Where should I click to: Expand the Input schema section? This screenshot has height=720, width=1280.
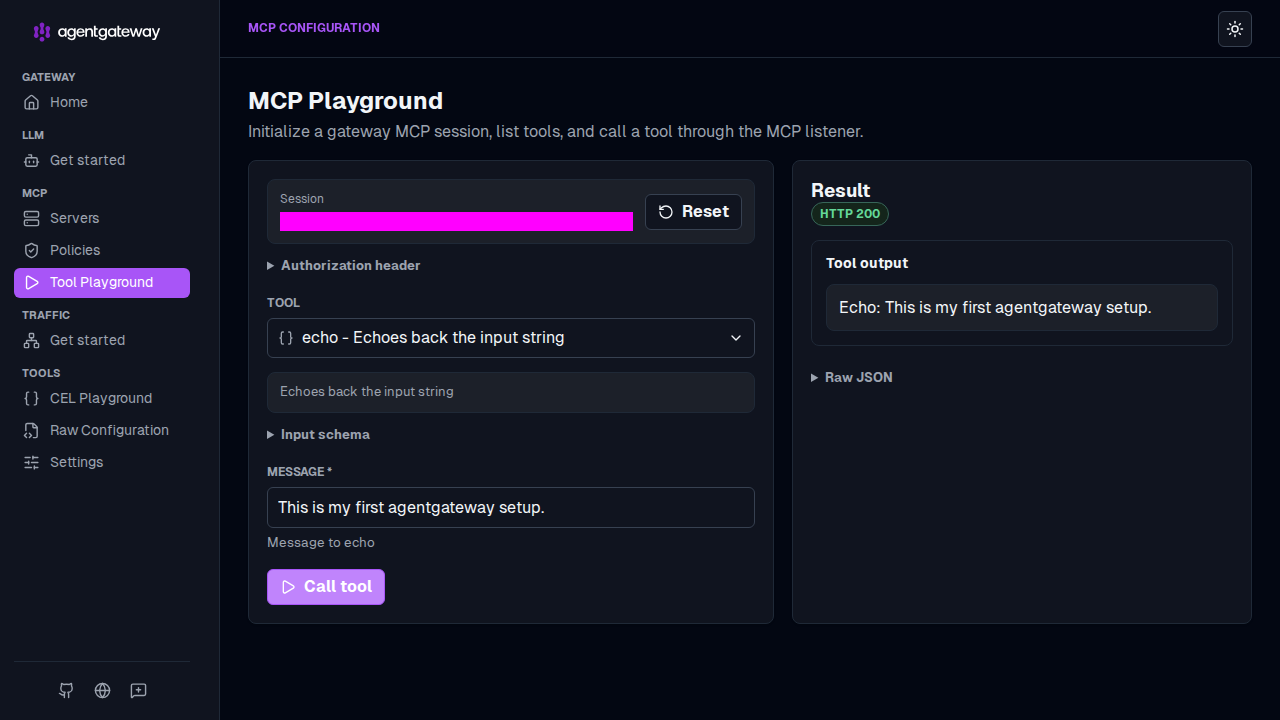point(319,434)
